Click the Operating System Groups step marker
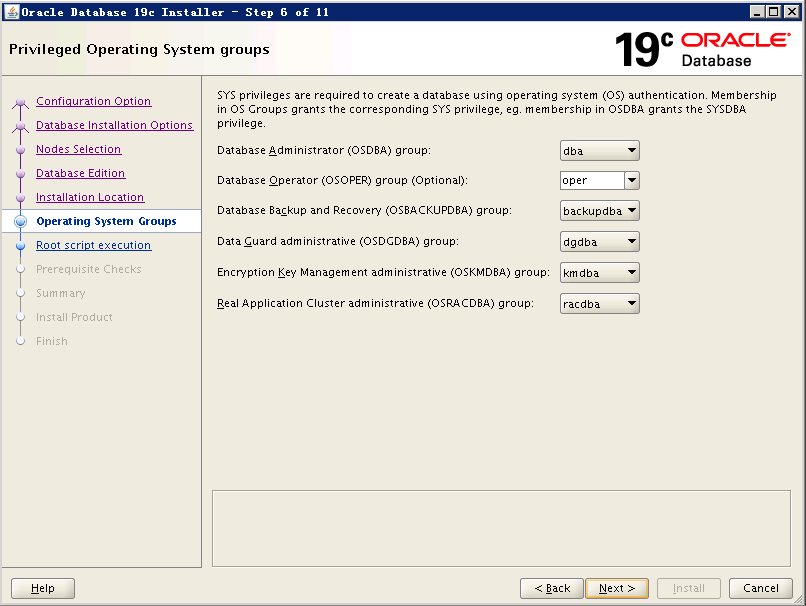The height and width of the screenshot is (606, 806). (21, 222)
